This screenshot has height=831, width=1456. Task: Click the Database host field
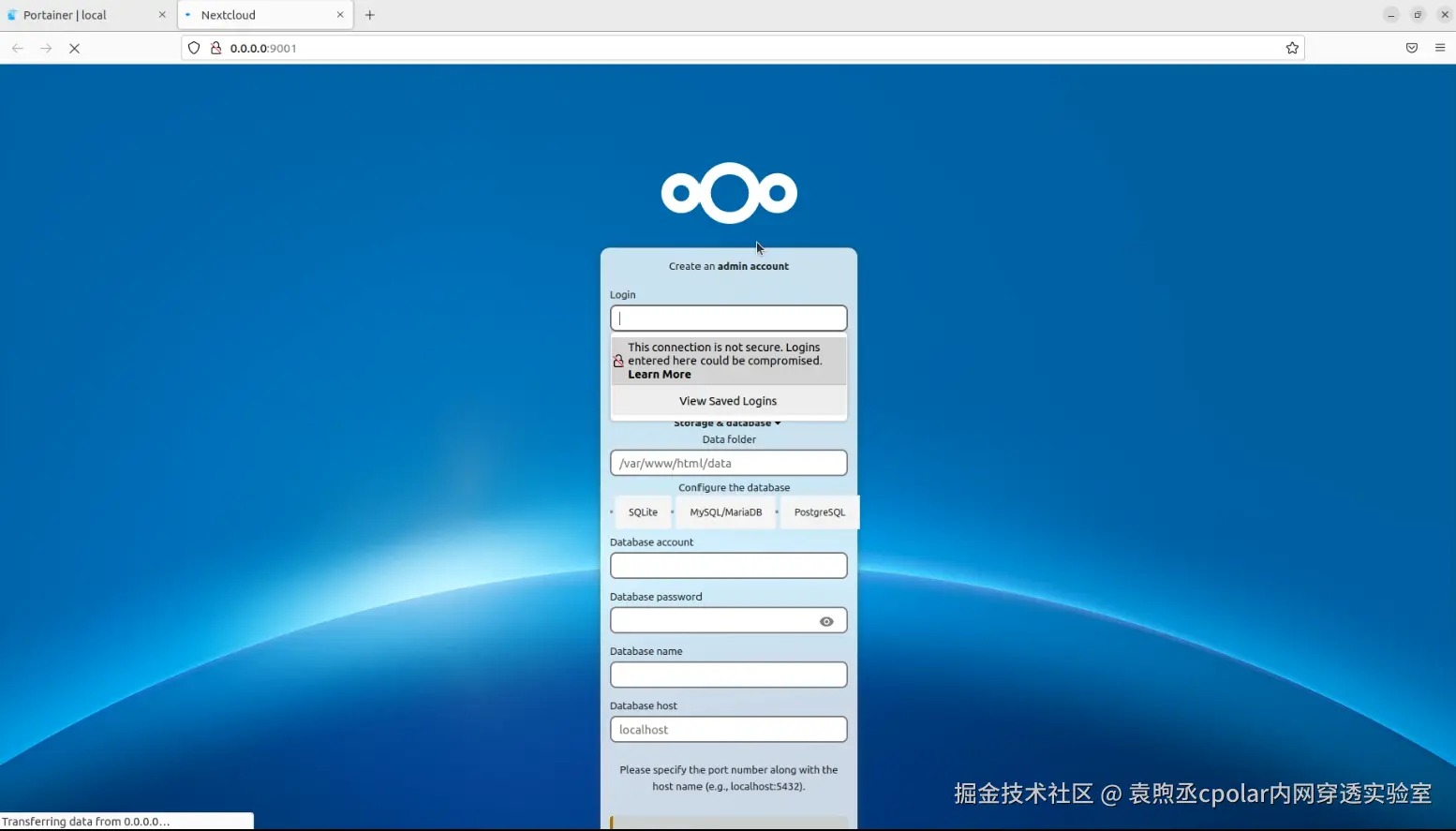pyautogui.click(x=729, y=730)
